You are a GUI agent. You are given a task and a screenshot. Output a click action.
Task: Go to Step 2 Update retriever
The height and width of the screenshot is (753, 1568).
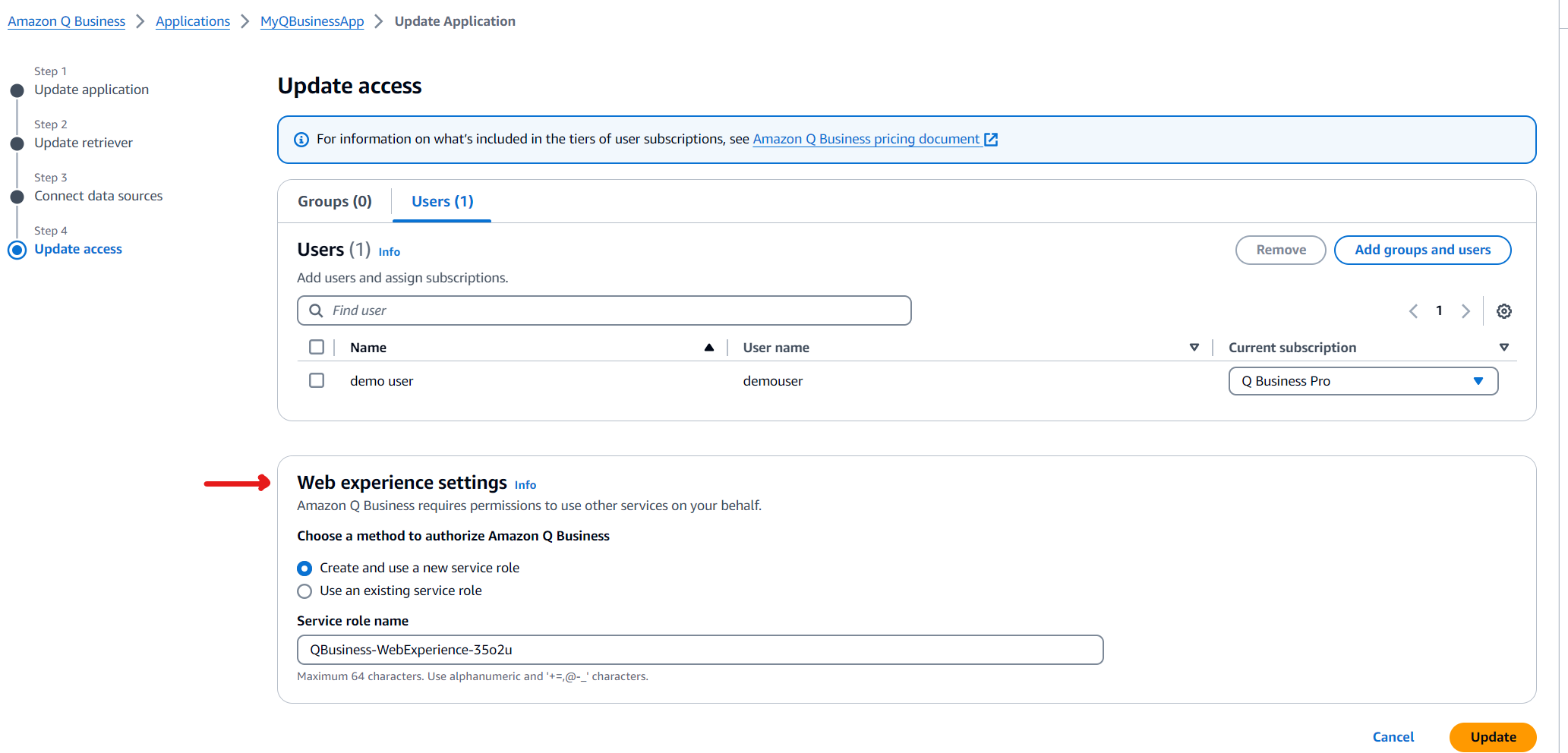84,143
